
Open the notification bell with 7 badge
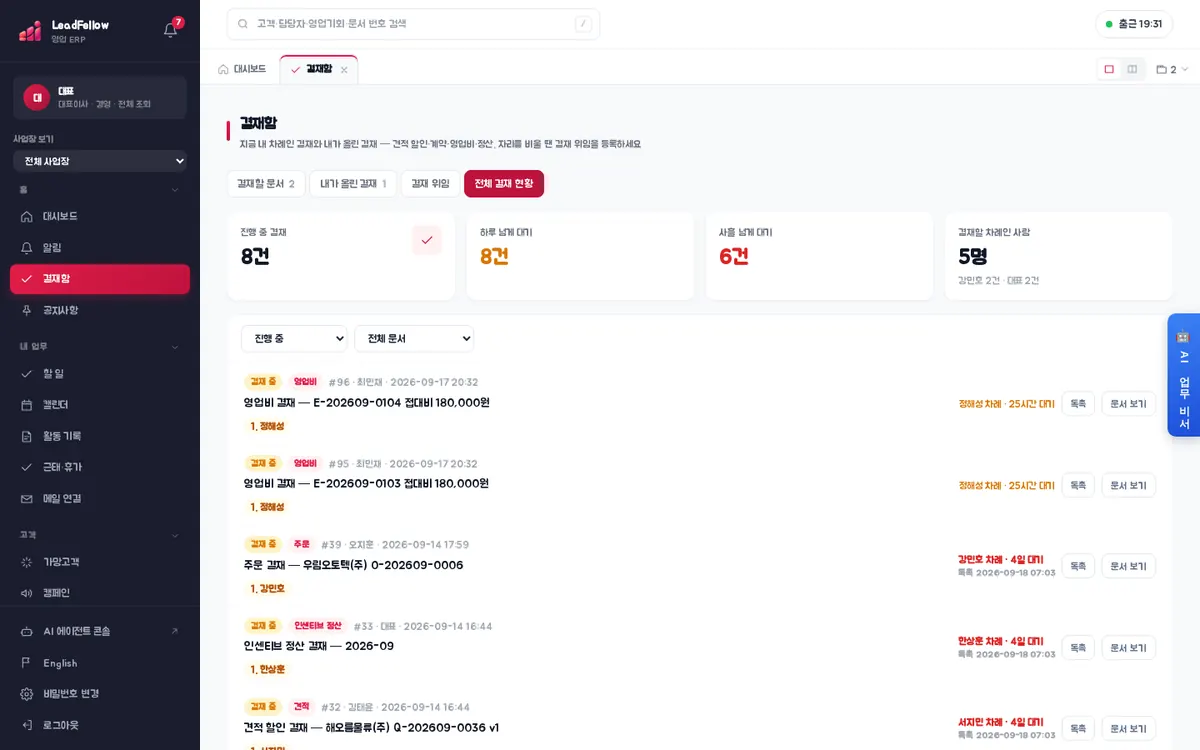pyautogui.click(x=171, y=30)
